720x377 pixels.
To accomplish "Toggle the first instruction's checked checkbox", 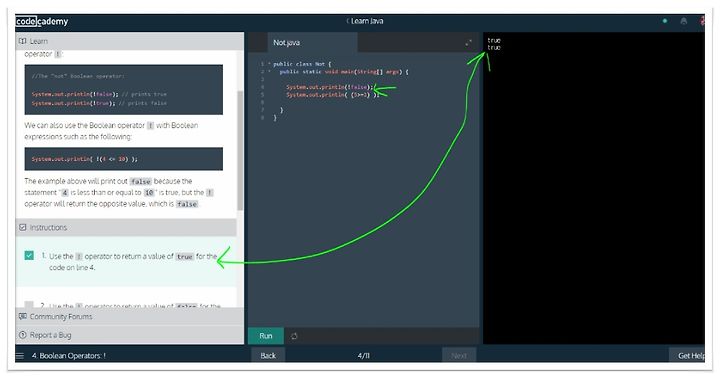I will pos(29,255).
